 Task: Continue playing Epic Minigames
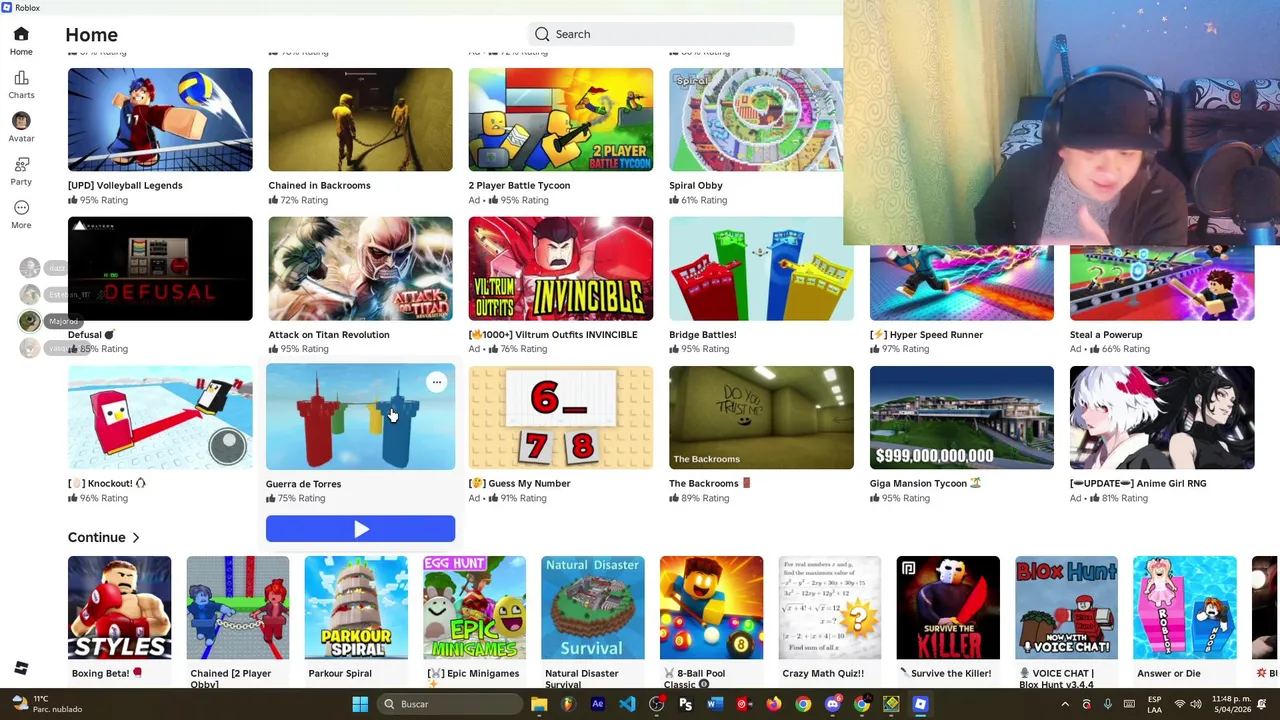tap(474, 608)
